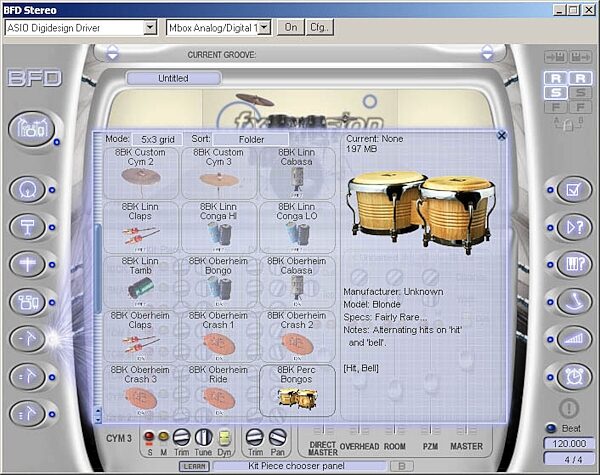
Task: Open the Mbox Analog/Digital output dropdown
Action: pyautogui.click(x=265, y=28)
